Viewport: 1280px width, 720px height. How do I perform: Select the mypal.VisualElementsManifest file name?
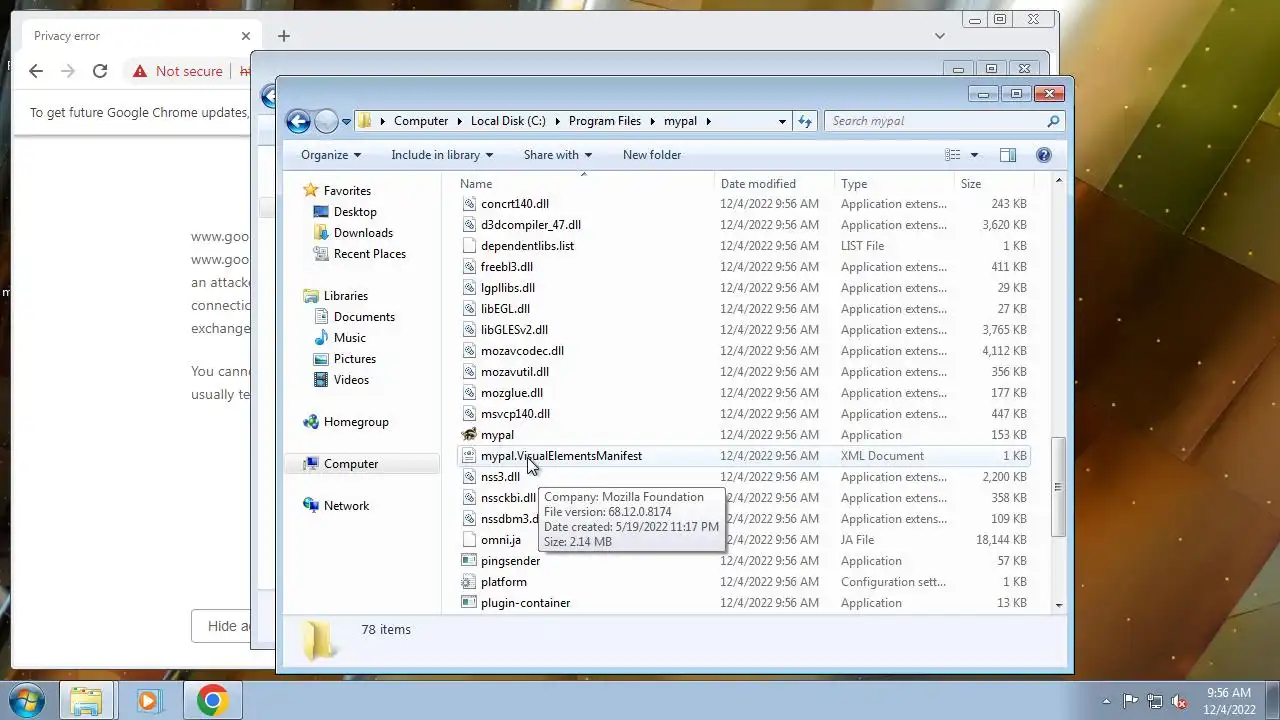(561, 456)
